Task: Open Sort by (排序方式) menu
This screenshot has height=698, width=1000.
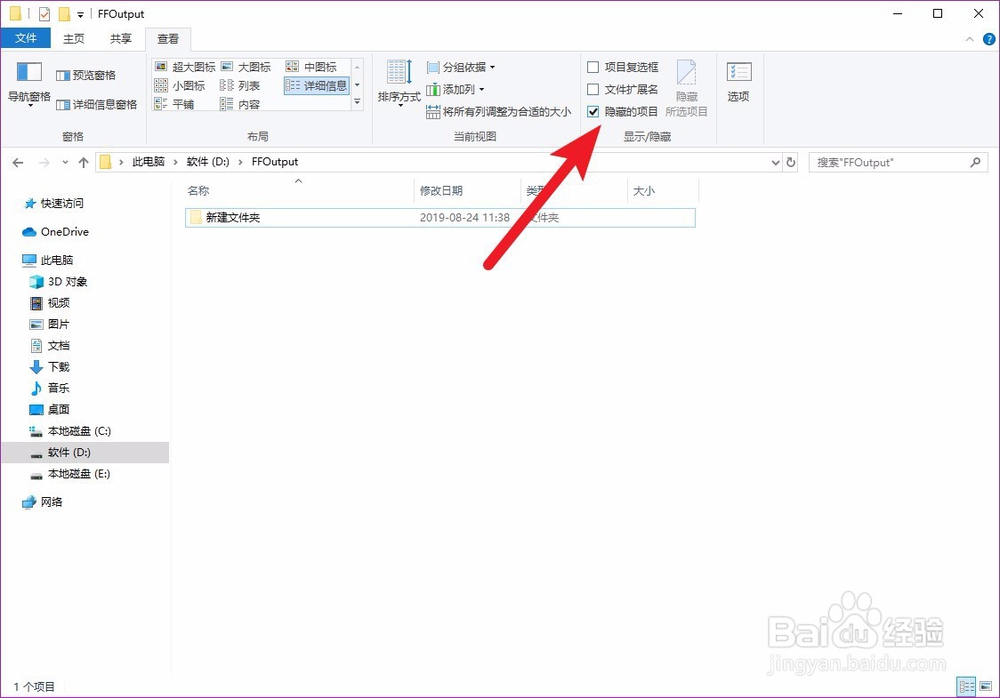Action: (x=399, y=83)
